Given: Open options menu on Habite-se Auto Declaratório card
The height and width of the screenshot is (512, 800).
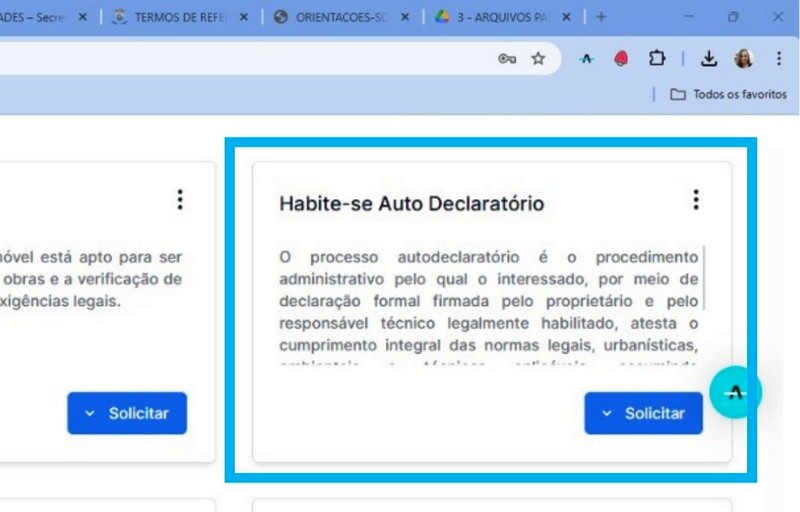Looking at the screenshot, I should [696, 199].
